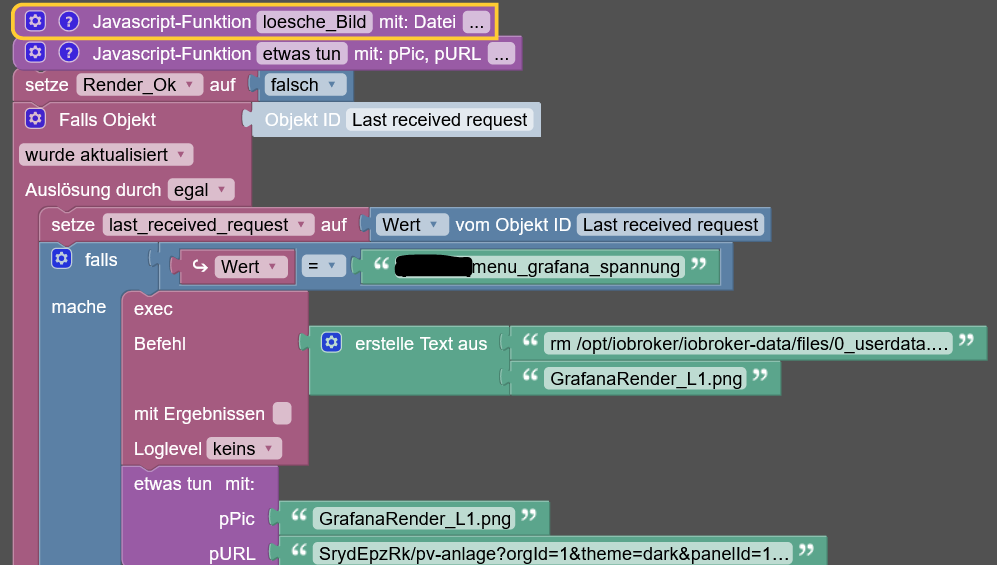Click the mache label of falls block

coord(79,307)
